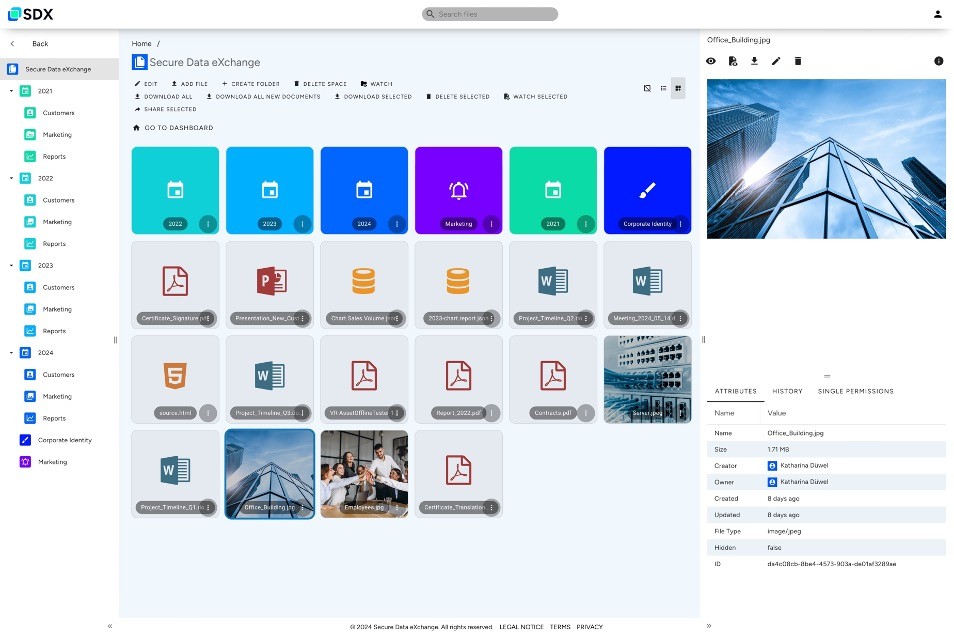The image size is (954, 636).
Task: Collapse right panel with double chevron
Action: tap(709, 626)
